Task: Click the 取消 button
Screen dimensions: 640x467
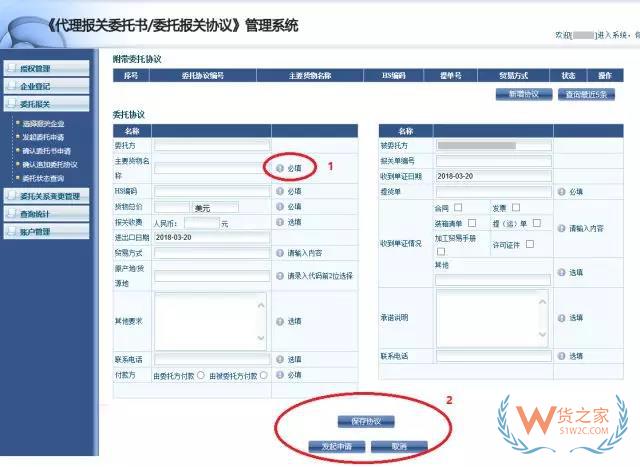Action: [399, 446]
